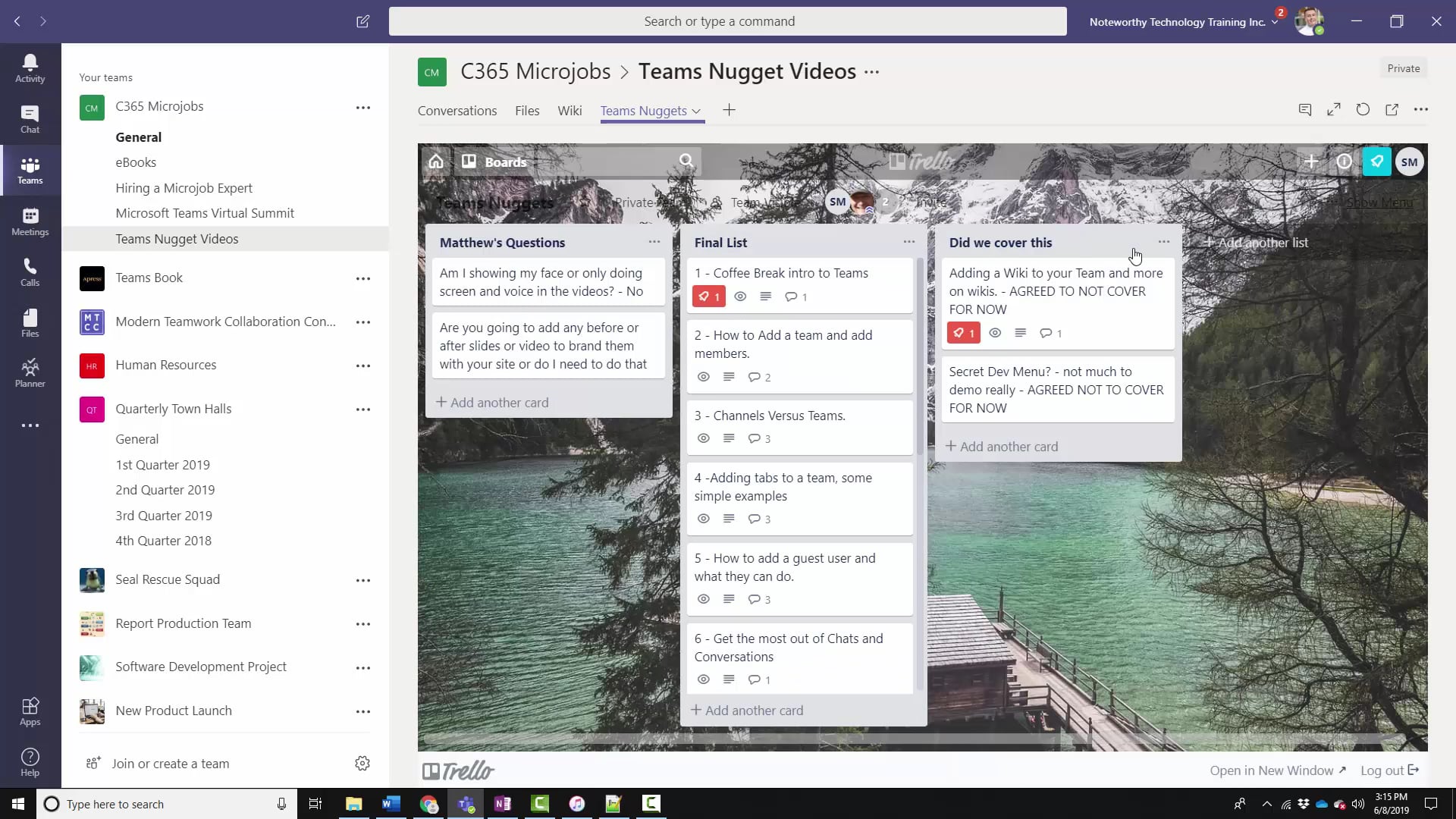
Task: Open Activity in the Teams sidebar
Action: pos(30,67)
